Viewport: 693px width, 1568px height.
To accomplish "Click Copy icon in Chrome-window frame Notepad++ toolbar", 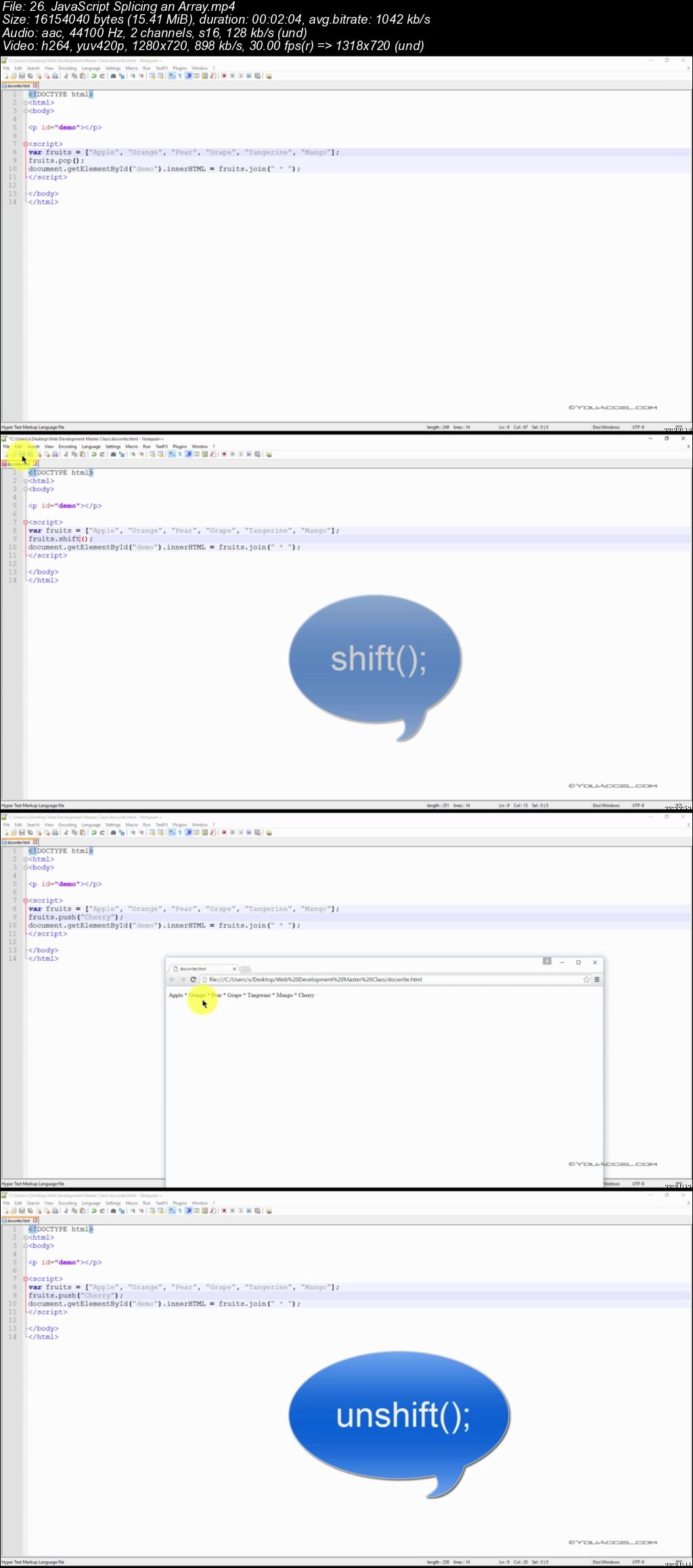I will point(74,832).
